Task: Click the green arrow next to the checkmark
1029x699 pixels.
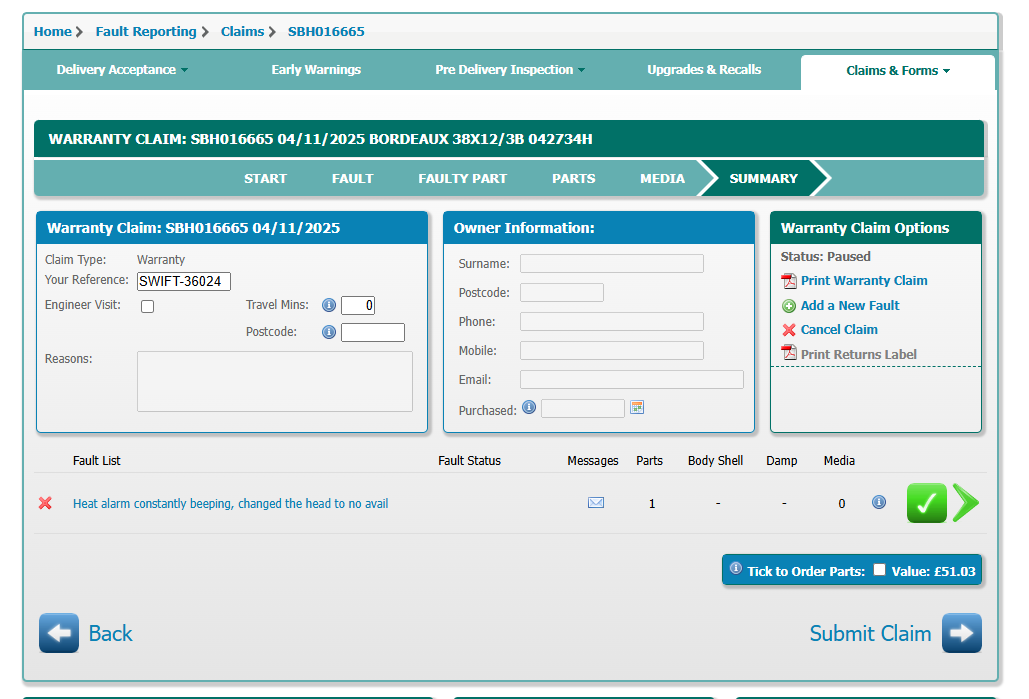Action: [965, 503]
